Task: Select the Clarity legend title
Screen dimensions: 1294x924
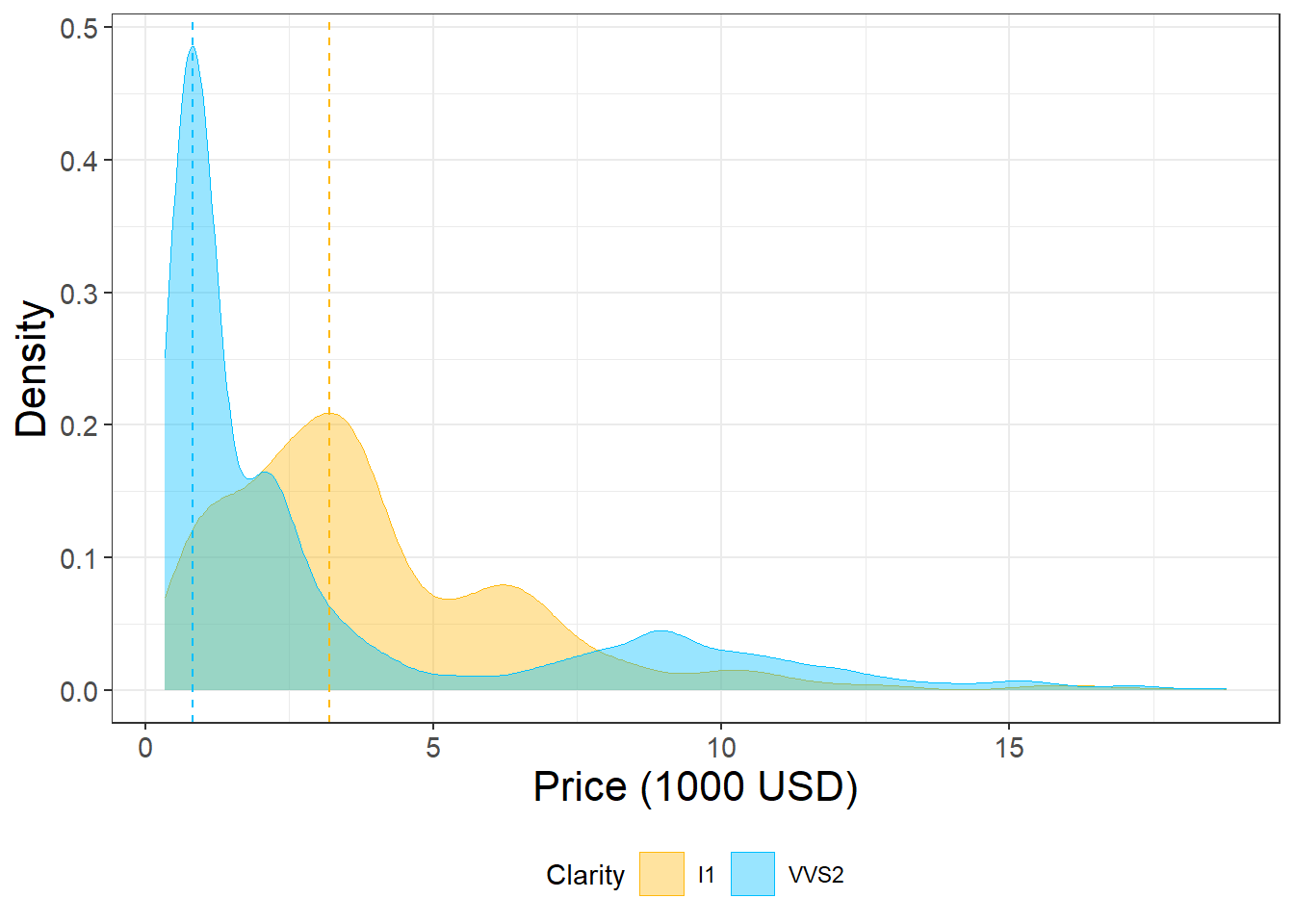Action: click(x=584, y=875)
